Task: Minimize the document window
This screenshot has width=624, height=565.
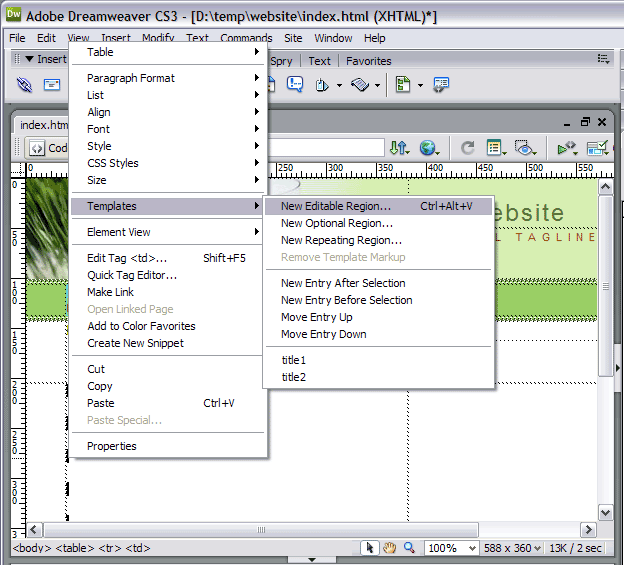Action: (x=567, y=124)
